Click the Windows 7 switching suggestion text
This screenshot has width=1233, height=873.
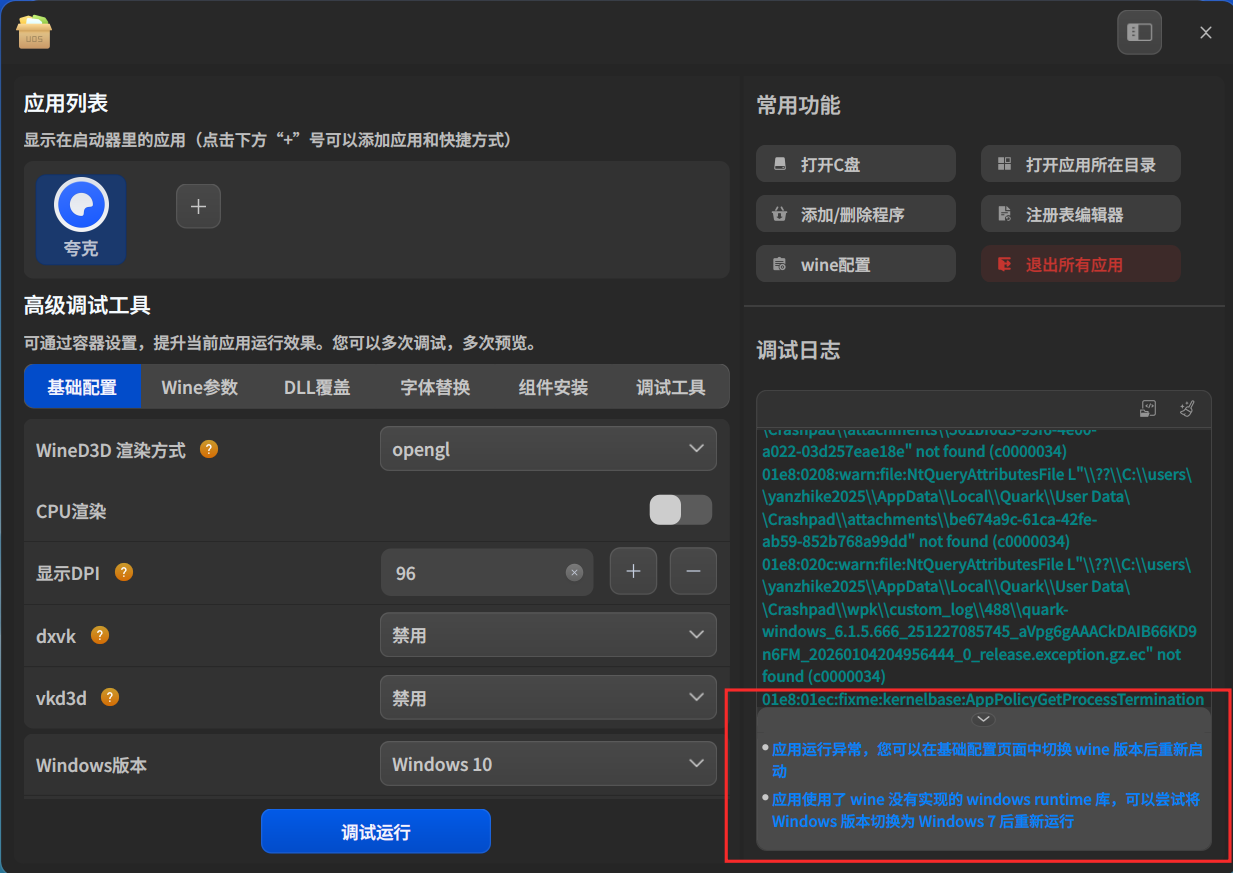coord(986,810)
